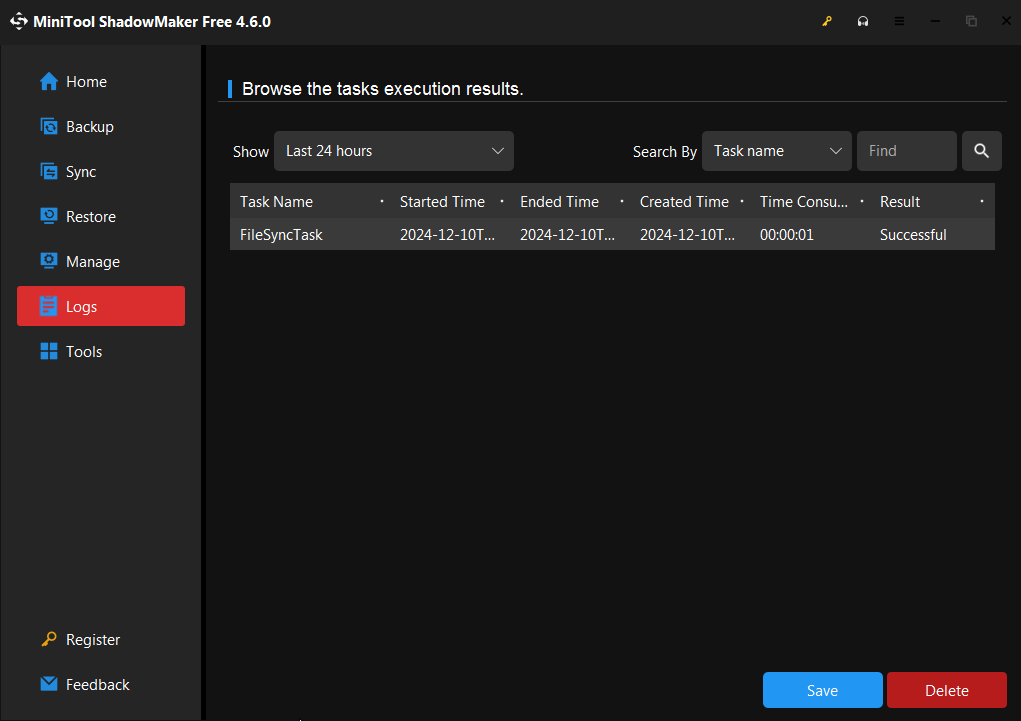Click into the Find input field
The width and height of the screenshot is (1021, 721).
click(906, 151)
